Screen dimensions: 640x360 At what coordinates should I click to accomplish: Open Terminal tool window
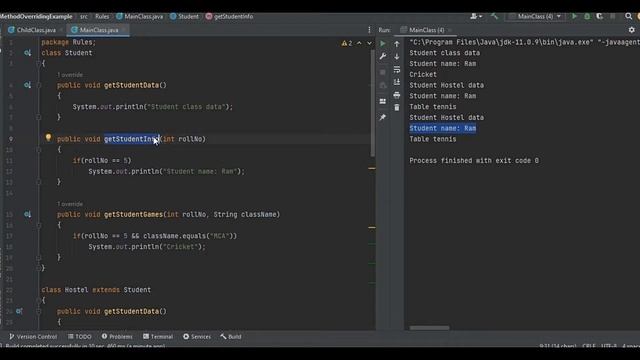tap(158, 337)
